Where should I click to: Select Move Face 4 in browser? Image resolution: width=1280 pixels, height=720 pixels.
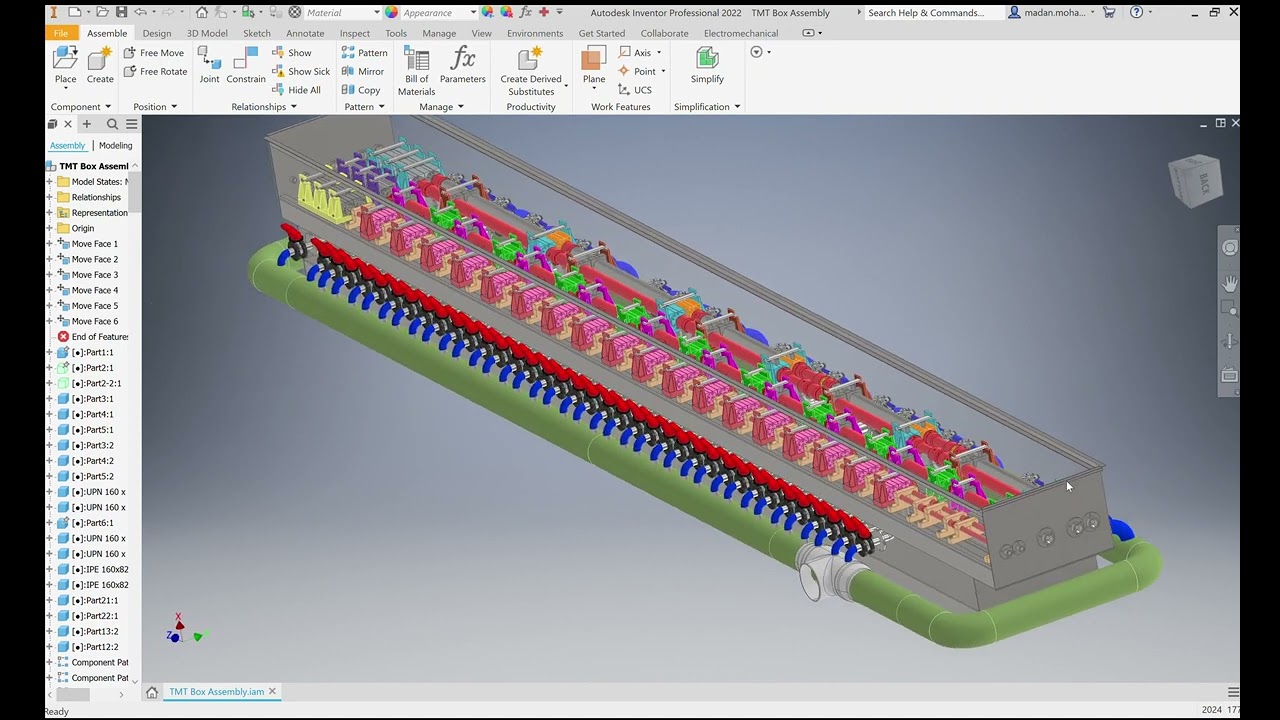[87, 290]
